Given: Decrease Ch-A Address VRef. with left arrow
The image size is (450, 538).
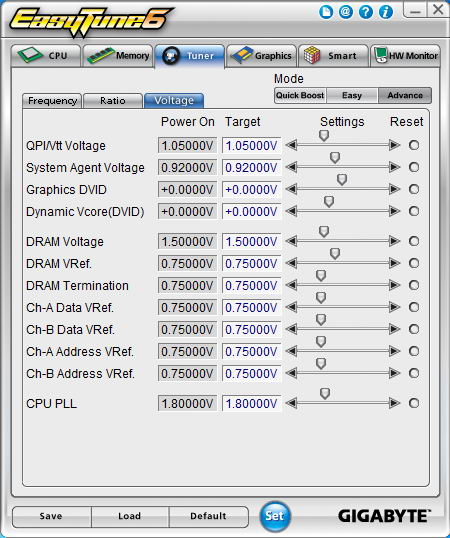Looking at the screenshot, I should pos(292,351).
